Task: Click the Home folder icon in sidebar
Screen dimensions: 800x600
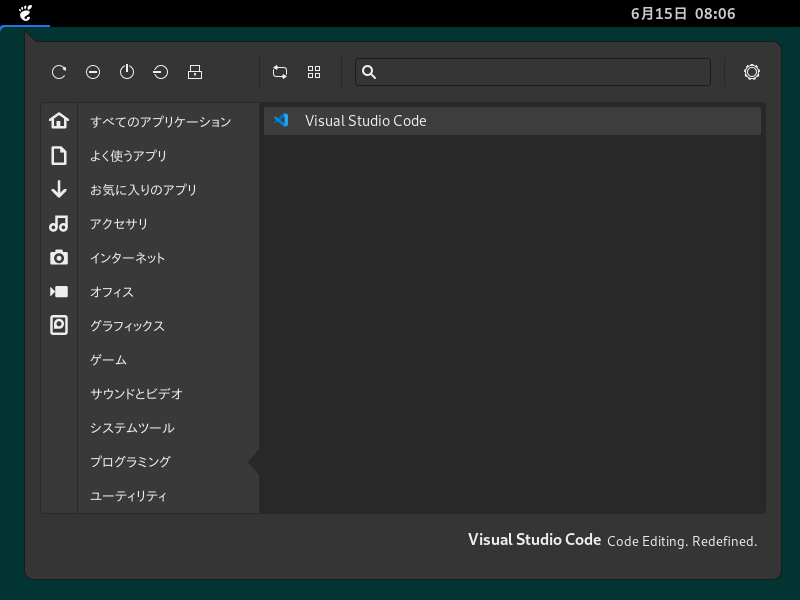Action: 59,120
